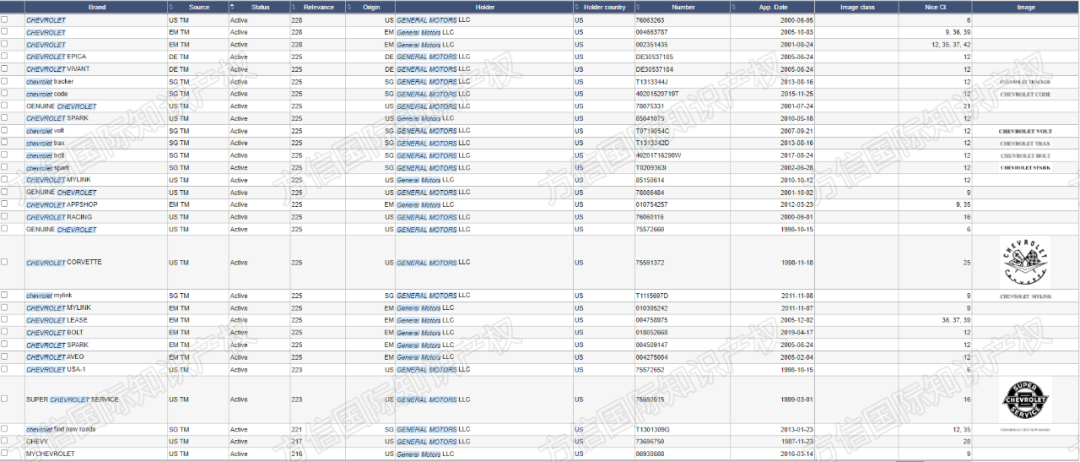Image resolution: width=1080 pixels, height=462 pixels.
Task: Open General Motors holder link in APPSHOP row
Action: [426, 204]
